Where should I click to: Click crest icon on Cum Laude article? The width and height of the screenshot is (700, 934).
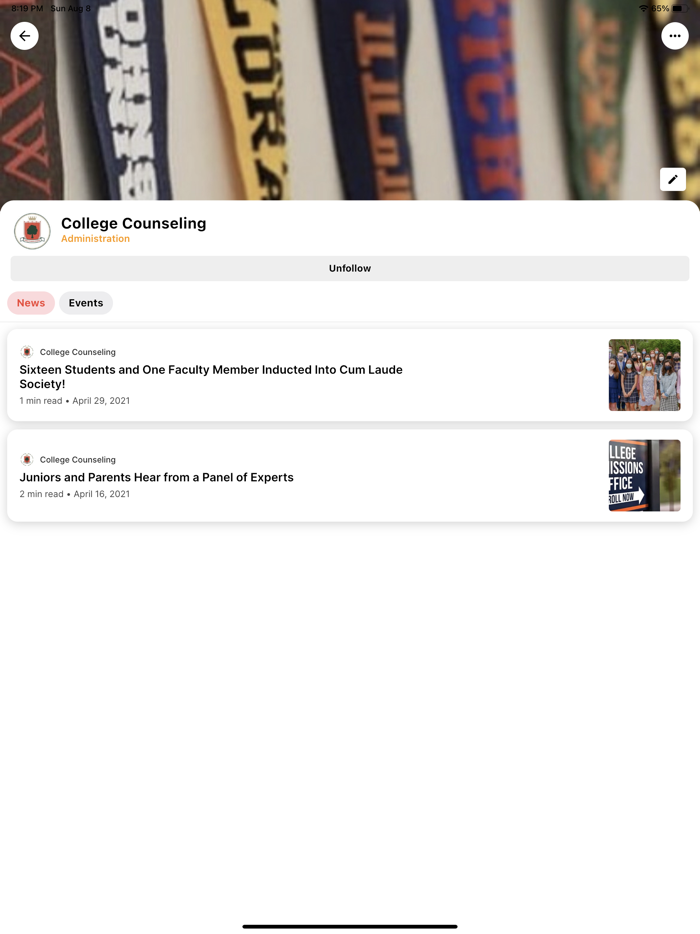click(27, 351)
